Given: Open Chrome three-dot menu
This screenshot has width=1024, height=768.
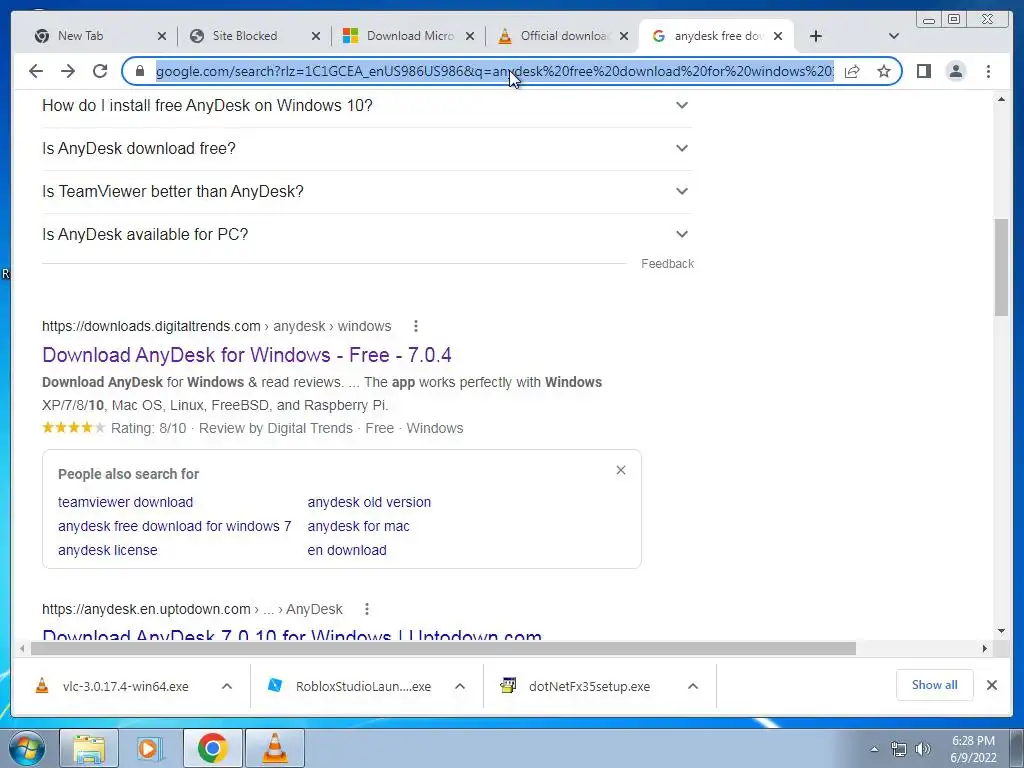Looking at the screenshot, I should click(x=988, y=71).
